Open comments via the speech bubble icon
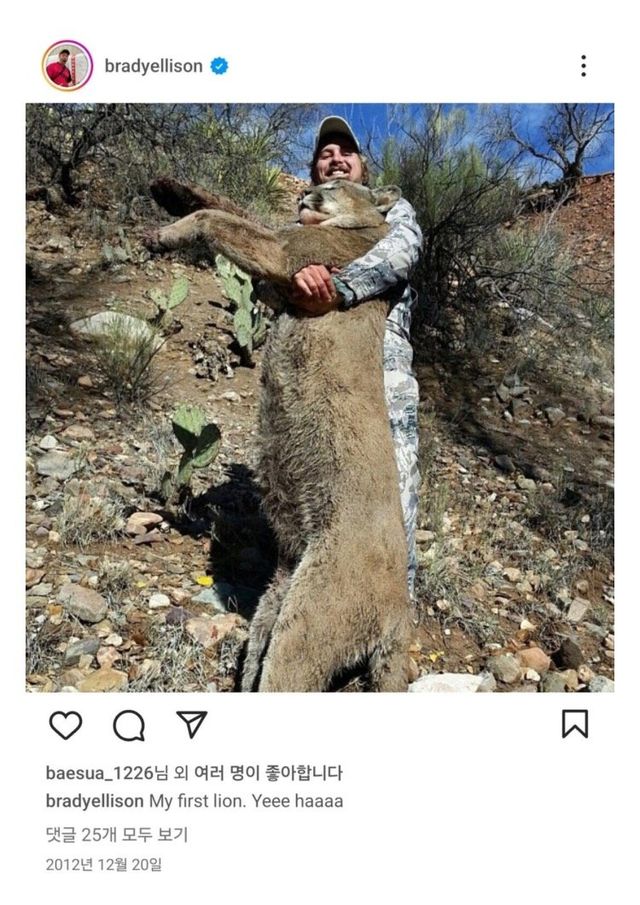 (129, 725)
